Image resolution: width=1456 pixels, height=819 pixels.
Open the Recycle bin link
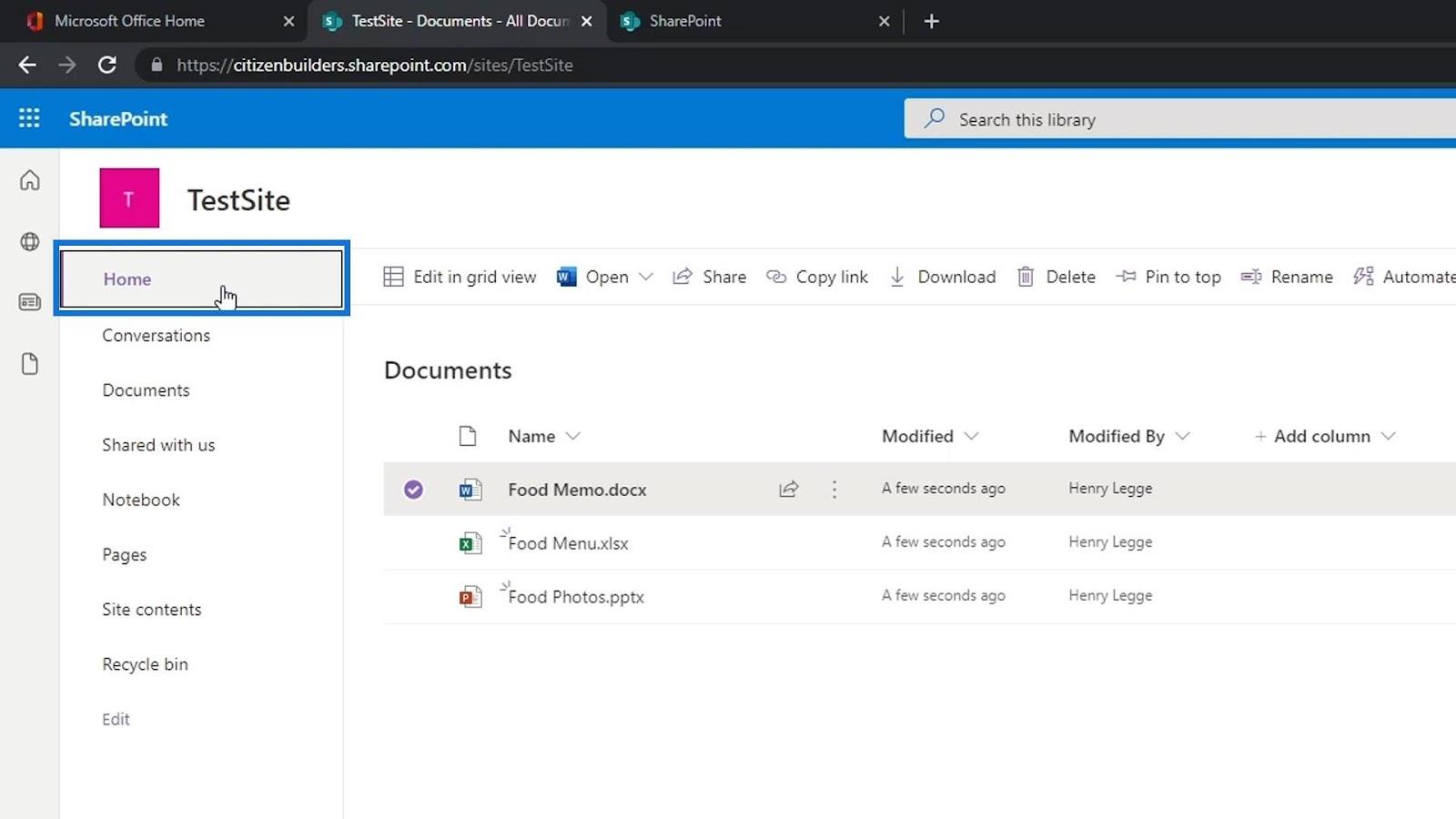[146, 664]
